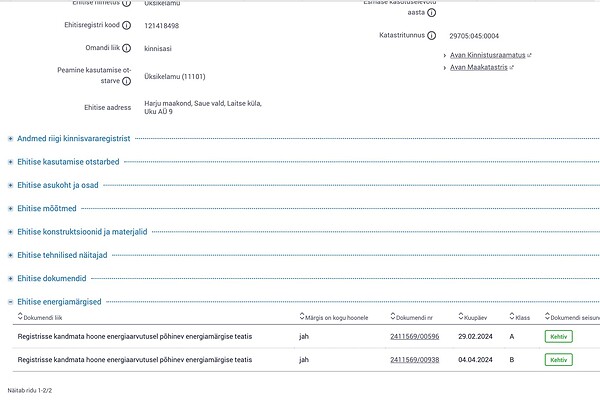Open document 2411569/00596
This screenshot has width=600, height=400.
414,337
